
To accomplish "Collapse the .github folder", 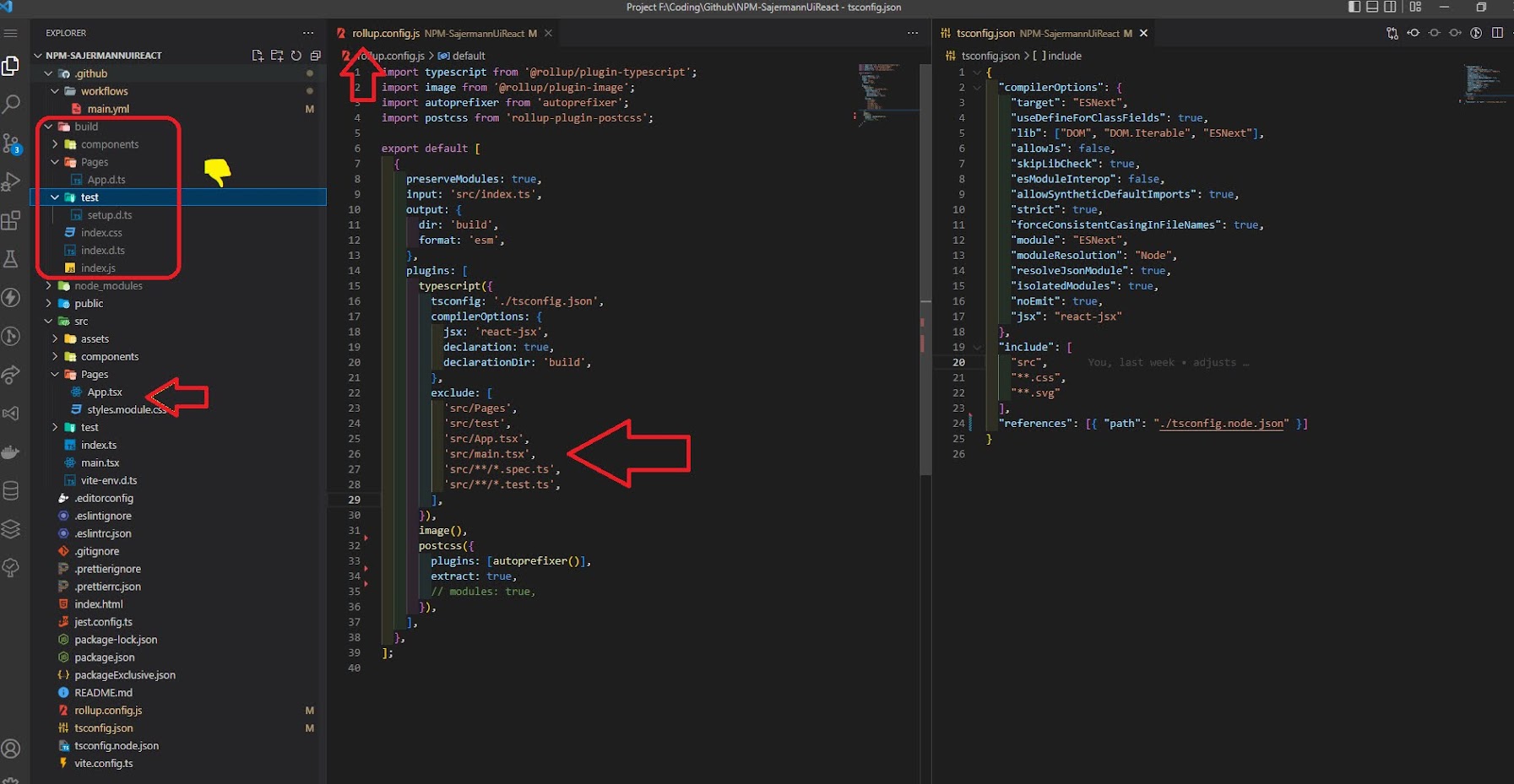I will tap(49, 73).
